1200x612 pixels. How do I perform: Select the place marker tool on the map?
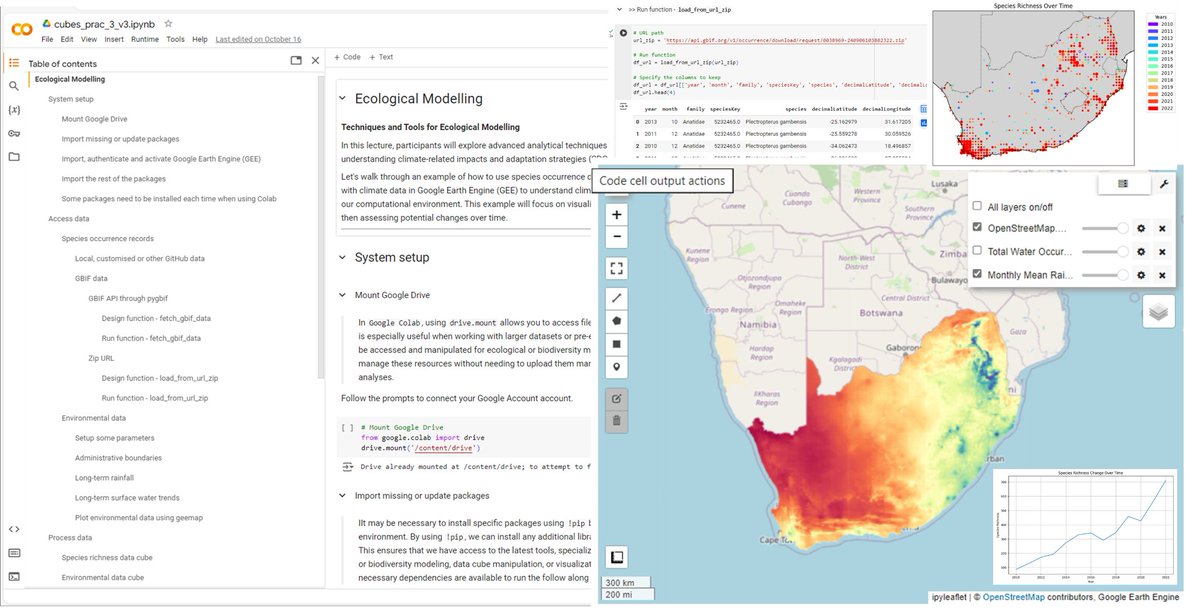tap(616, 366)
